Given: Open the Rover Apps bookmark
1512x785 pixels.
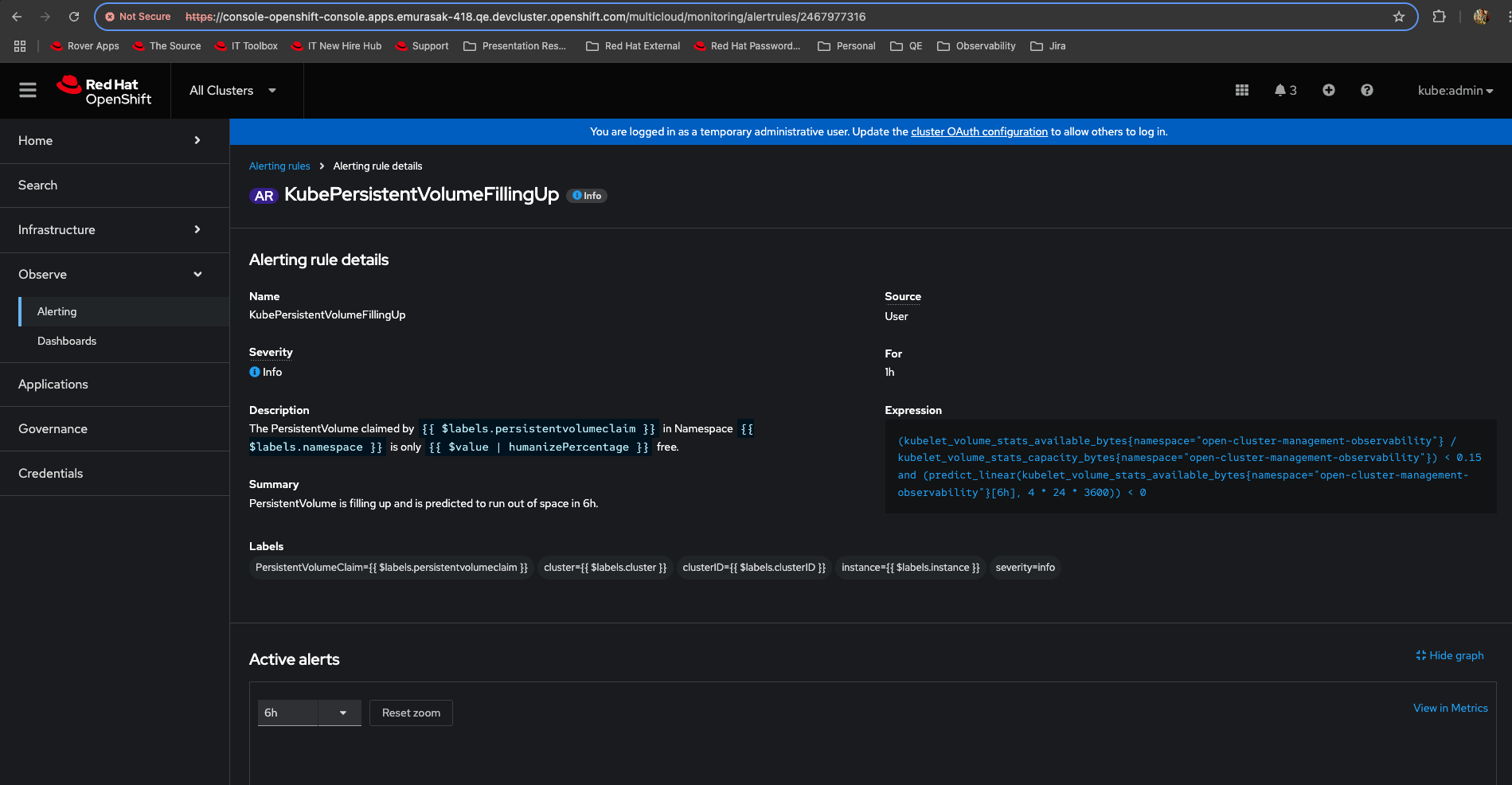Looking at the screenshot, I should 84,46.
